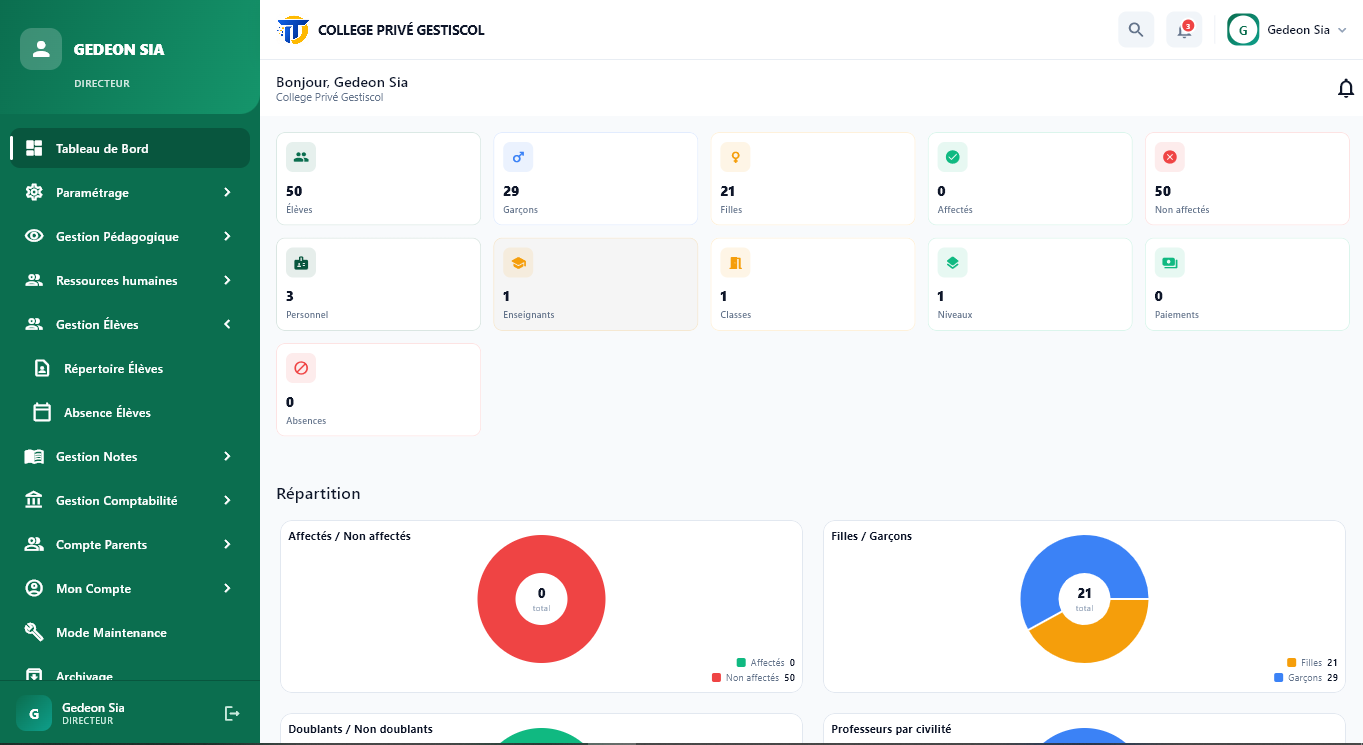
Task: Click the Personnel badge icon
Action: coord(301,262)
